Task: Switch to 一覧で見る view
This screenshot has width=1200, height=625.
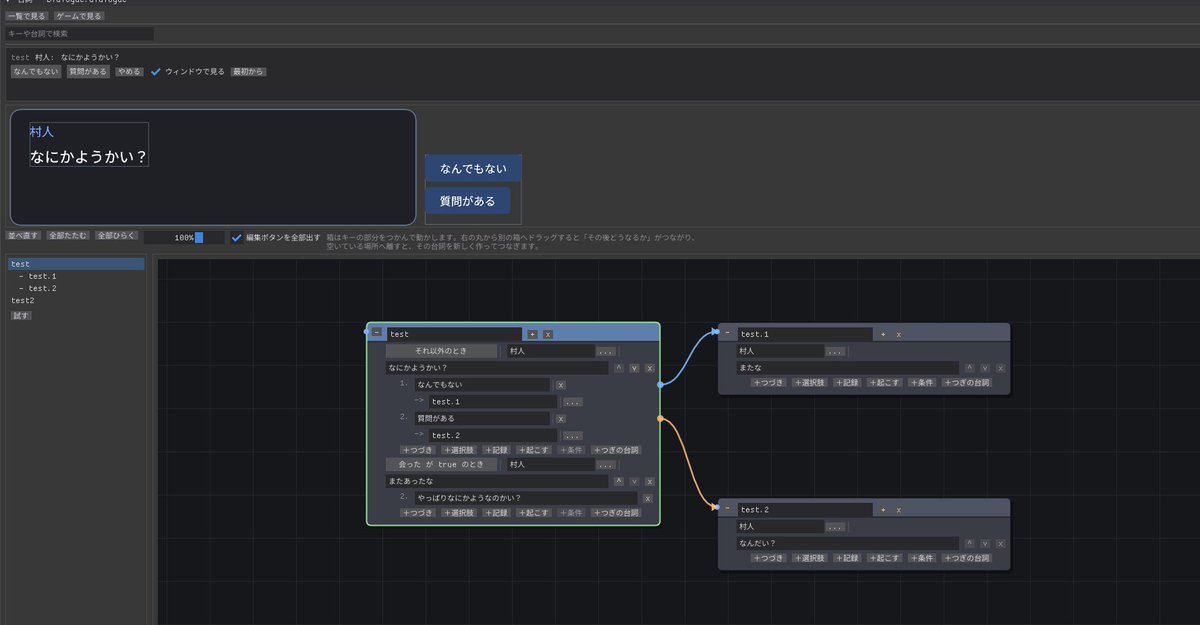Action: (26, 16)
